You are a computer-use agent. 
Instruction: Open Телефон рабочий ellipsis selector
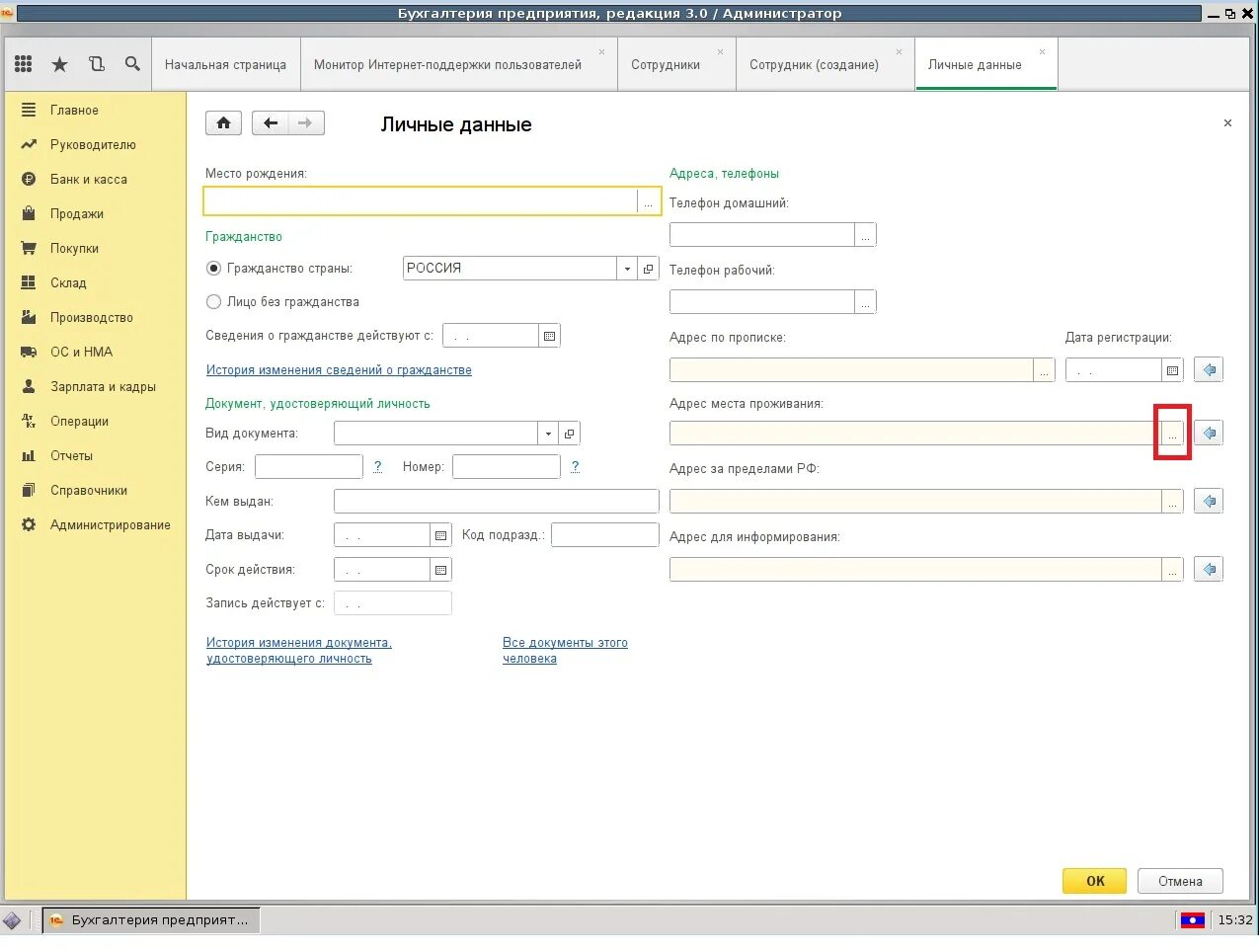pyautogui.click(x=865, y=302)
